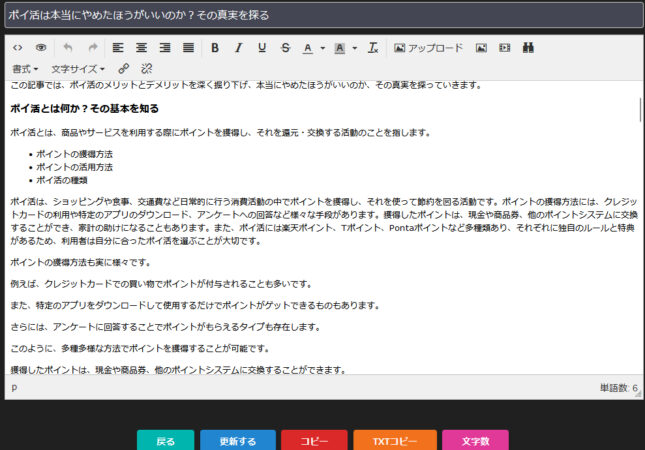Image resolution: width=645 pixels, height=450 pixels.
Task: Click the paragraph starting また、特定のアプリ
Action: pyautogui.click(x=196, y=305)
